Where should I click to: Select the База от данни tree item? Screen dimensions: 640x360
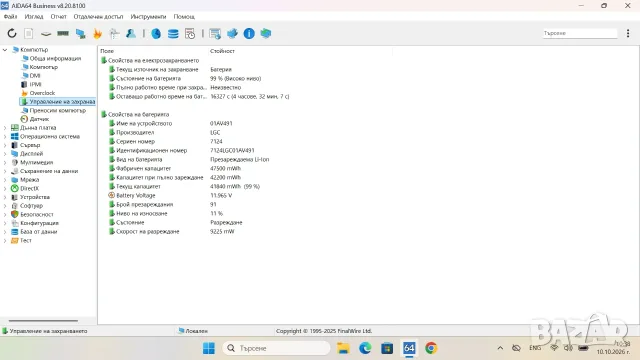39,232
